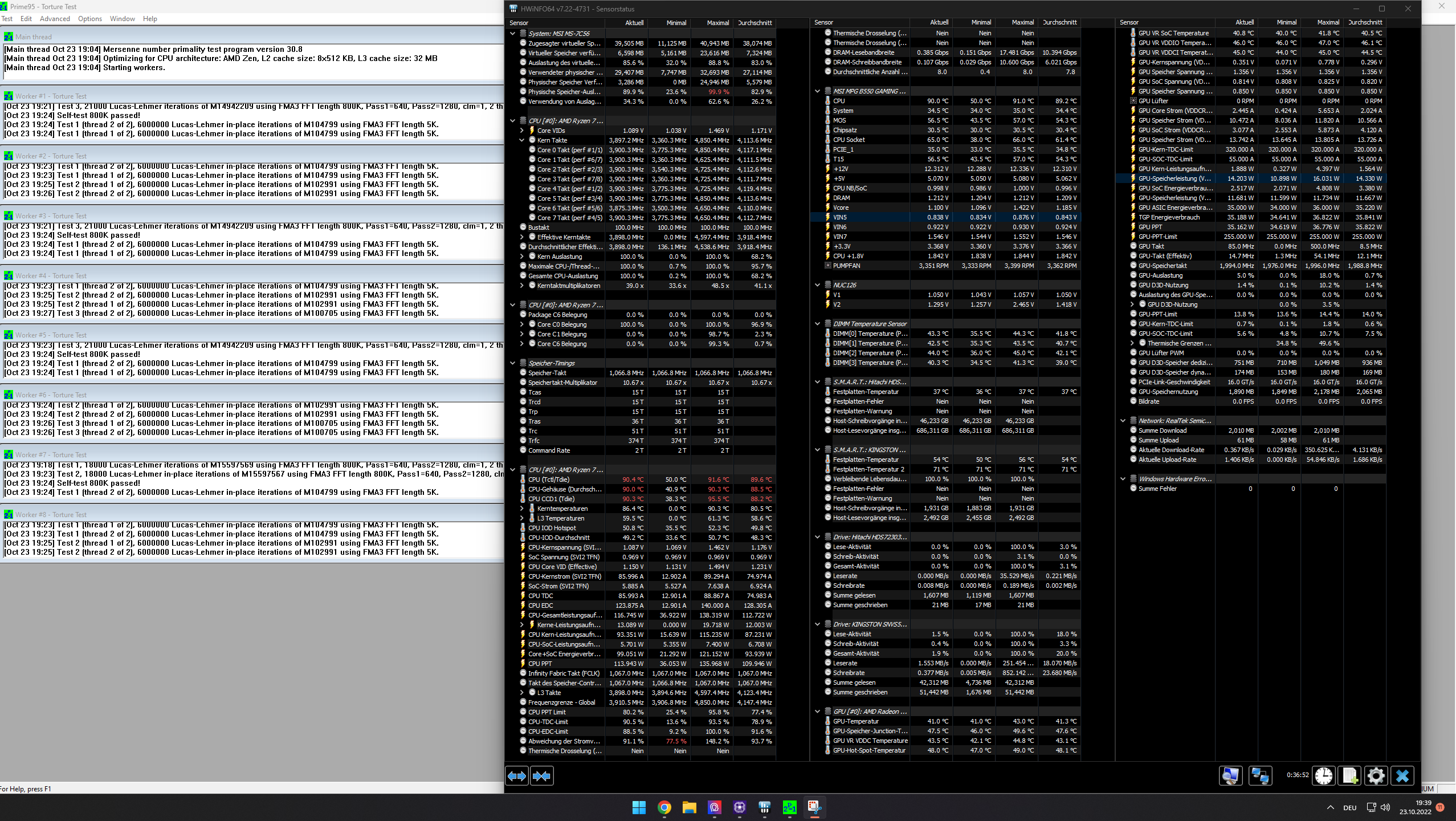Screen dimensions: 1456x821
Task: Expand the Core VIDs sensor row
Action: 521,131
